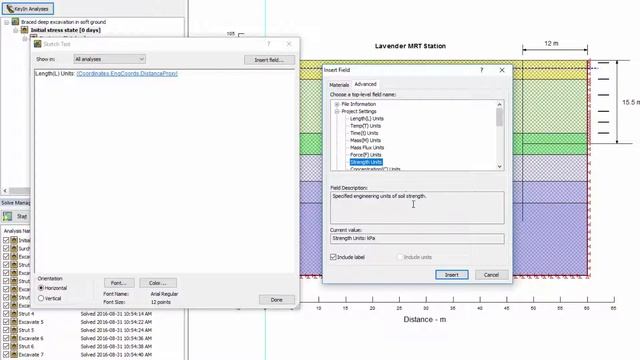Click the help question mark in Insert Field dialog
The width and height of the screenshot is (640, 360).
[482, 70]
